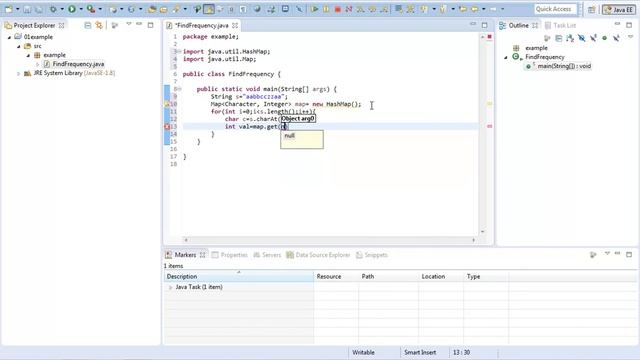This screenshot has width=640, height=360.
Task: Click the editor horizontal scrollbar
Action: (329, 240)
